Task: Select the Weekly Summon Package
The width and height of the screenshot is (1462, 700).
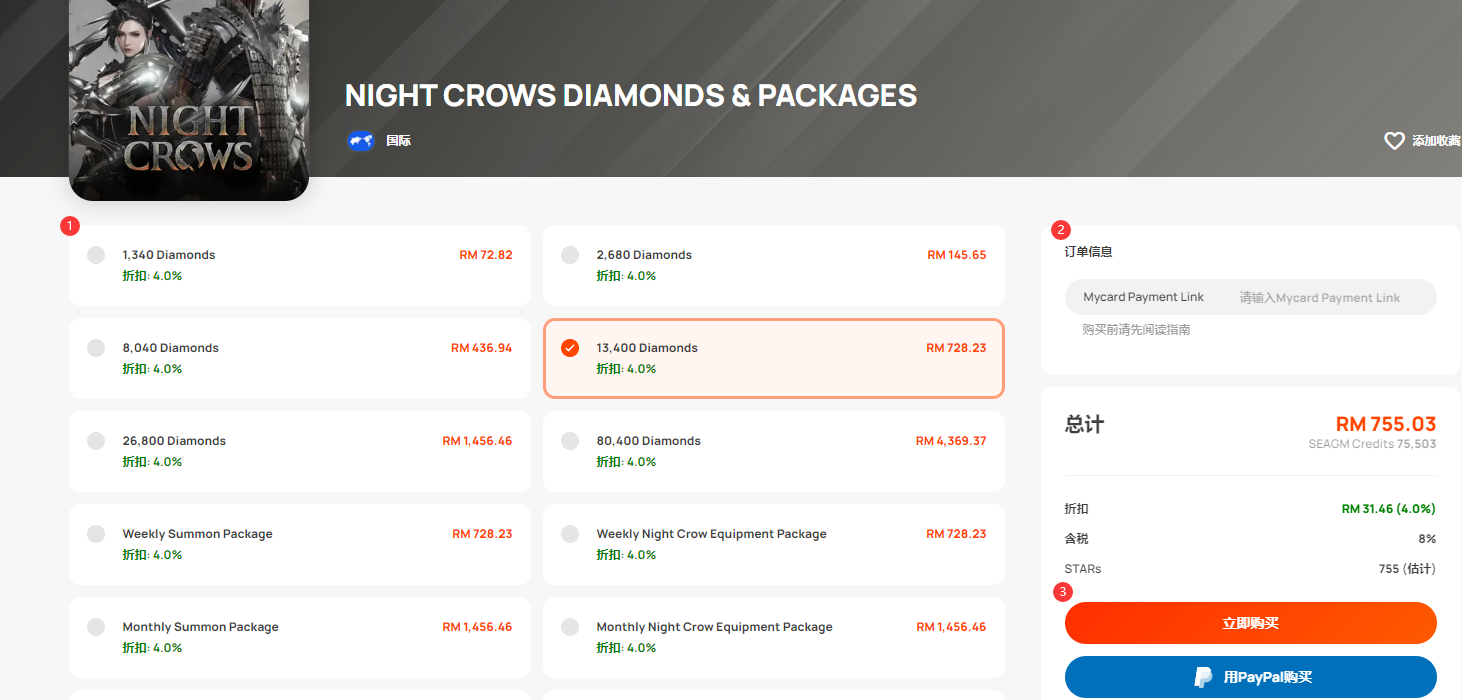Action: [300, 544]
